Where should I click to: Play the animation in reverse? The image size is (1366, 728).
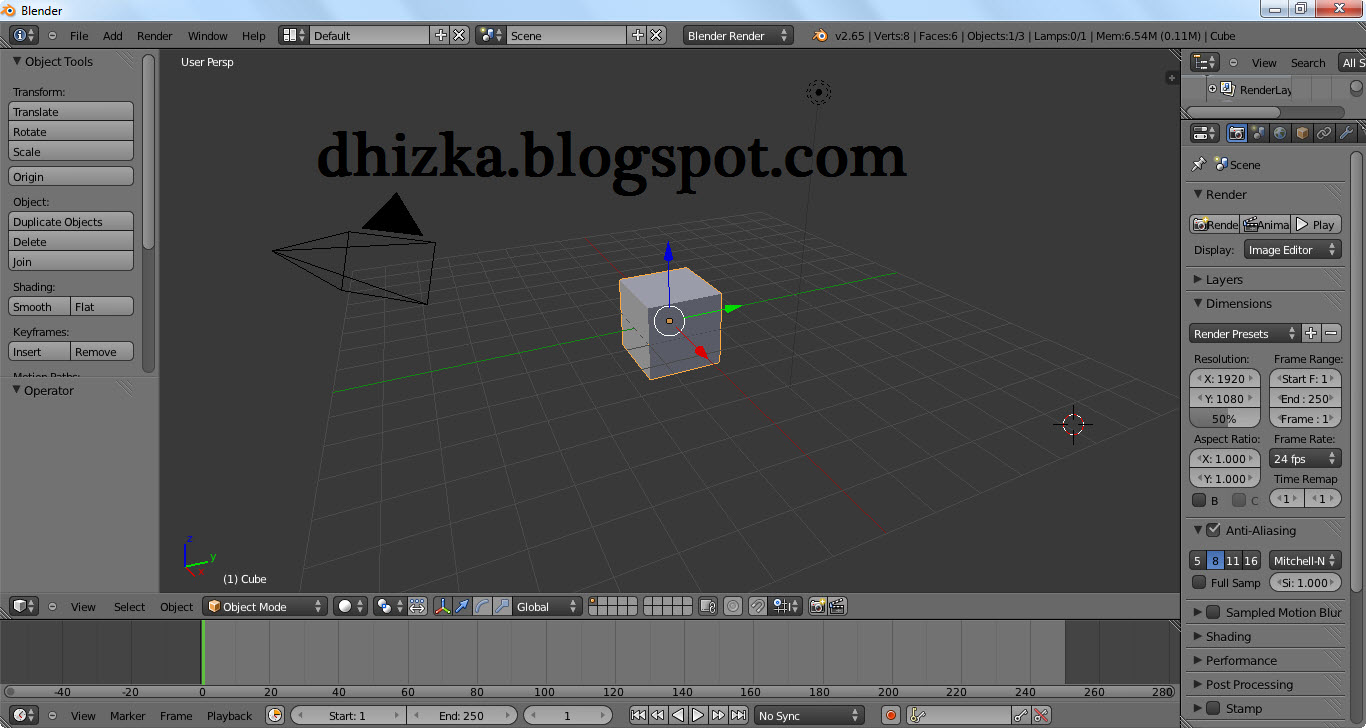(x=678, y=715)
